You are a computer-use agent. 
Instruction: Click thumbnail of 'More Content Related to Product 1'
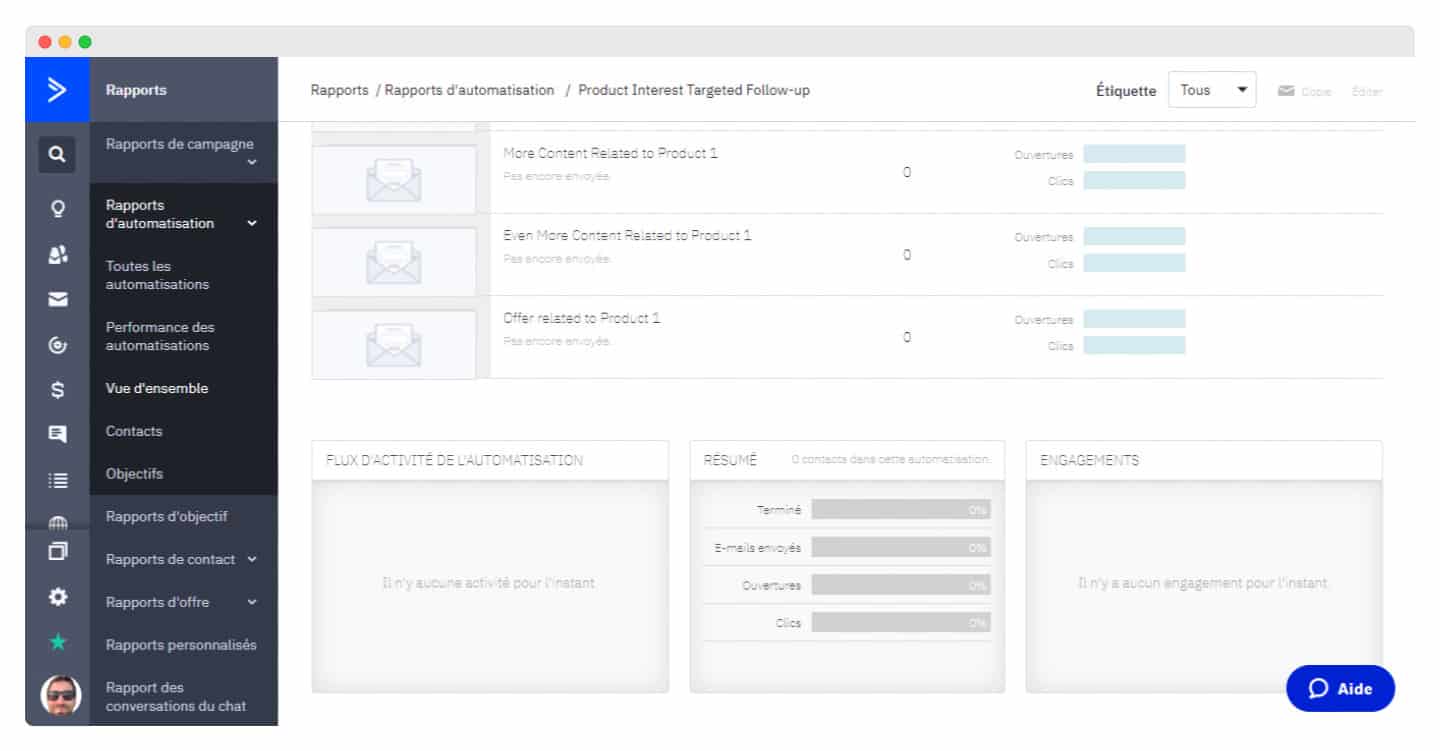[x=394, y=180]
